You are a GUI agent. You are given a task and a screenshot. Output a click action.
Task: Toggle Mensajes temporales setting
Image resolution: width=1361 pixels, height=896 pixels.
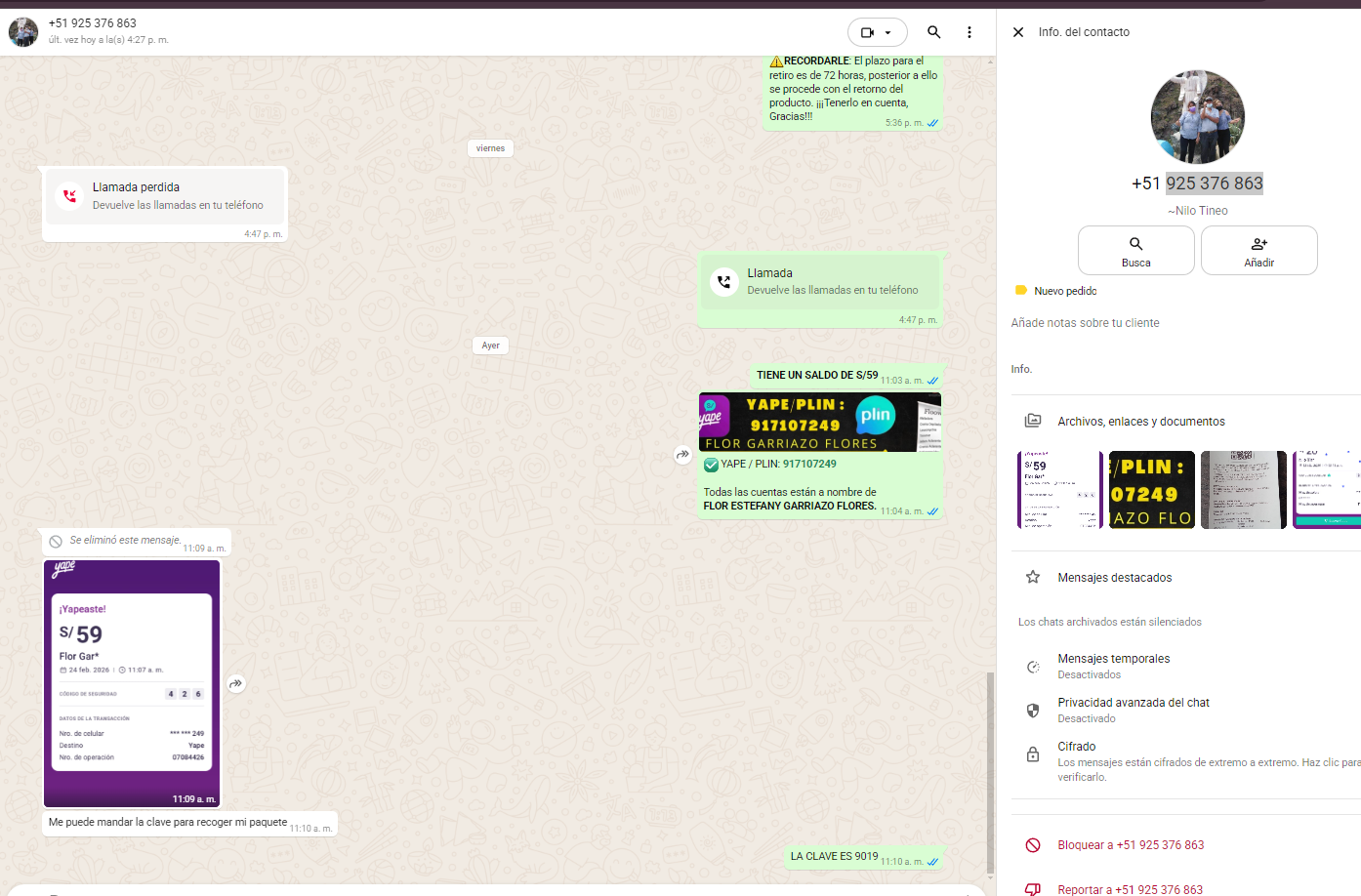(x=1113, y=666)
